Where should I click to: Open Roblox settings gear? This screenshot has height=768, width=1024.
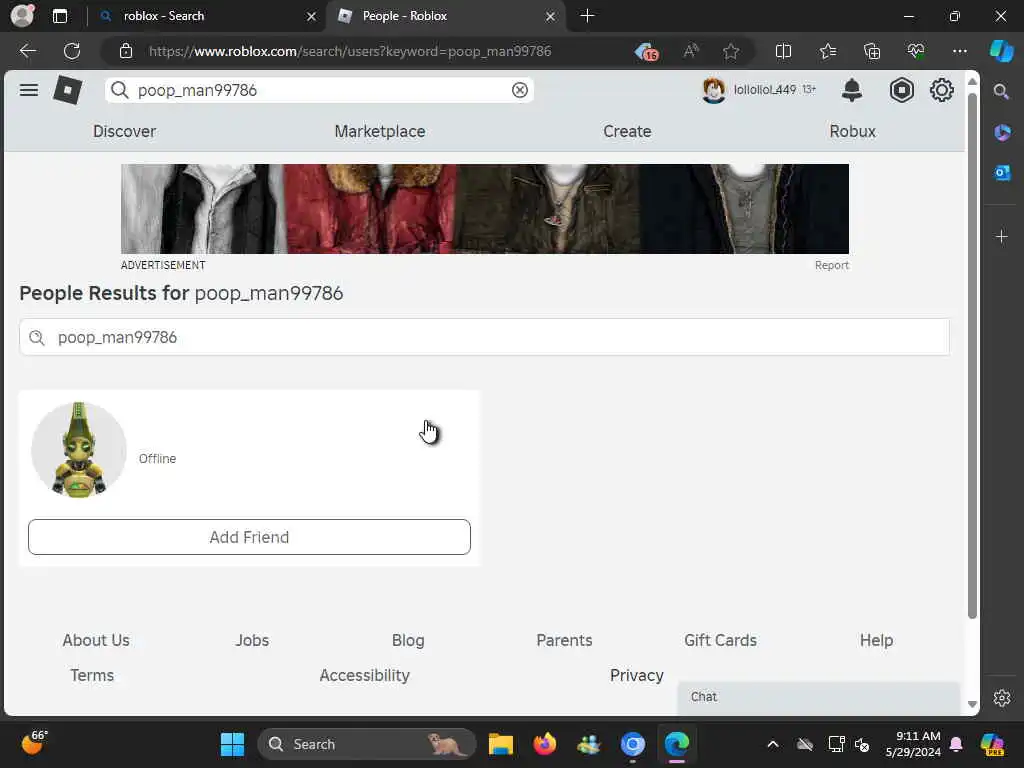point(942,90)
